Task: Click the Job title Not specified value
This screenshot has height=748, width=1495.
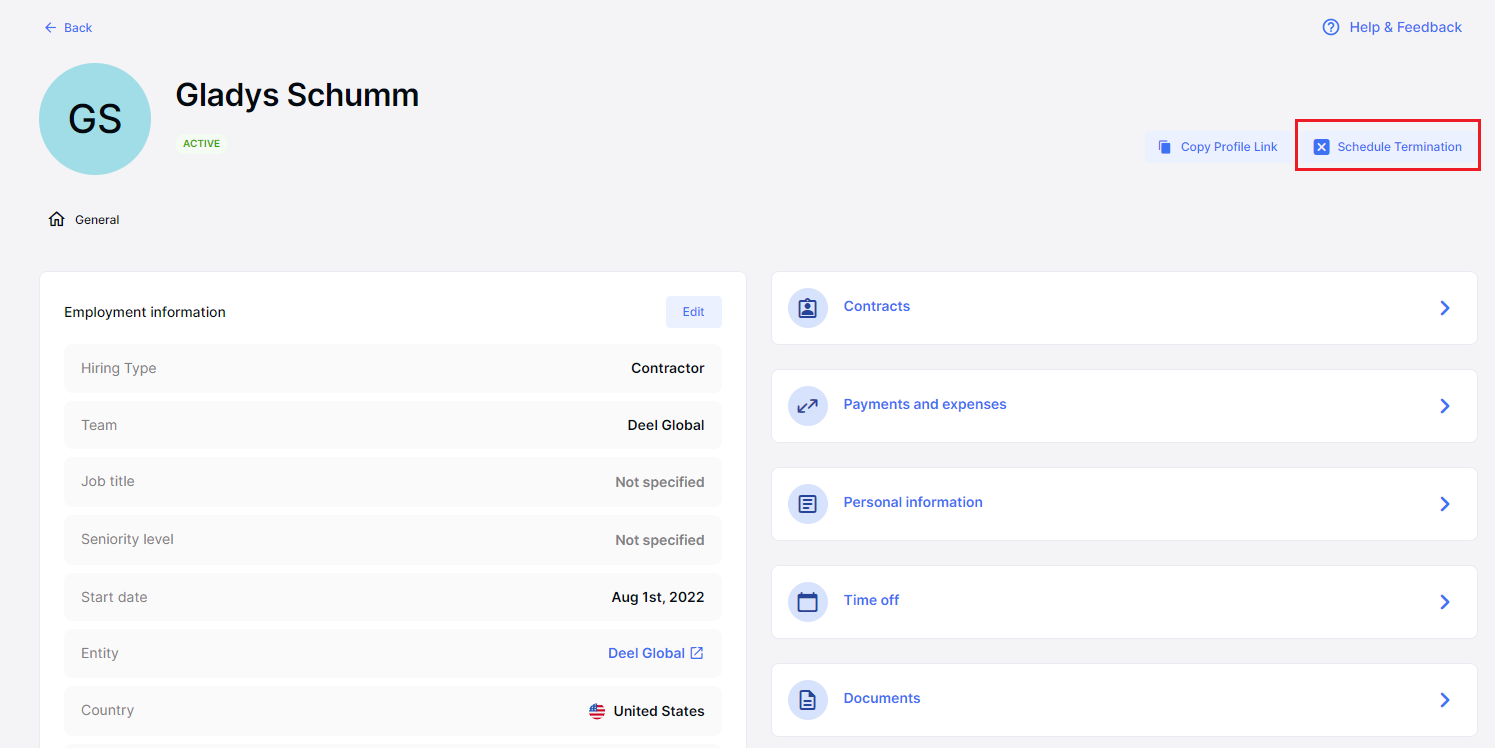Action: coord(660,482)
